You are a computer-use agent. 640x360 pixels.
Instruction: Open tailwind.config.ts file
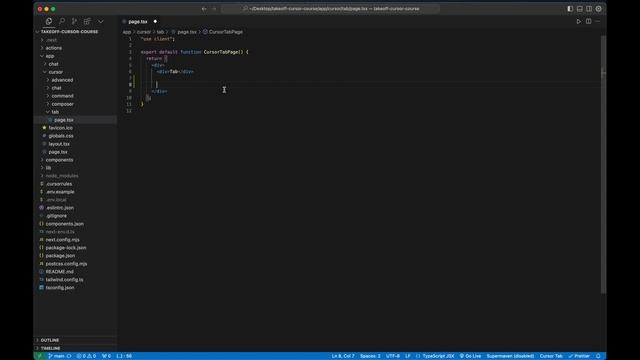click(64, 280)
